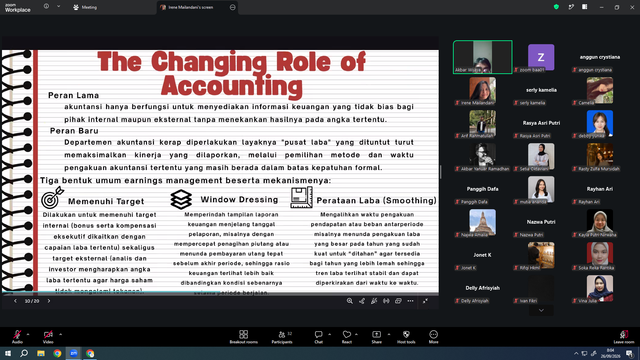
Task: Go to the next shared slide
Action: [49, 301]
